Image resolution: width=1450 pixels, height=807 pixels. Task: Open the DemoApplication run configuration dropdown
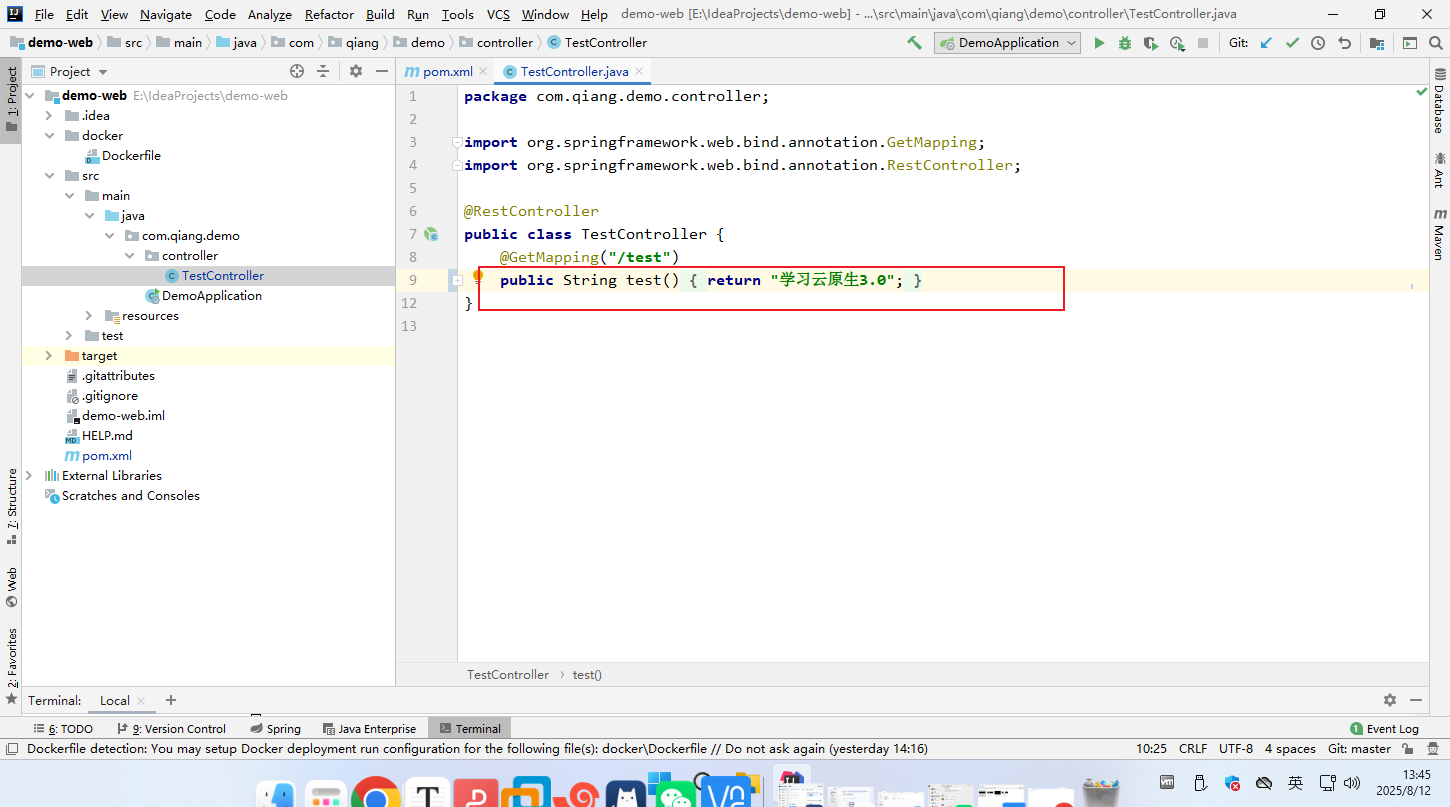(1007, 43)
